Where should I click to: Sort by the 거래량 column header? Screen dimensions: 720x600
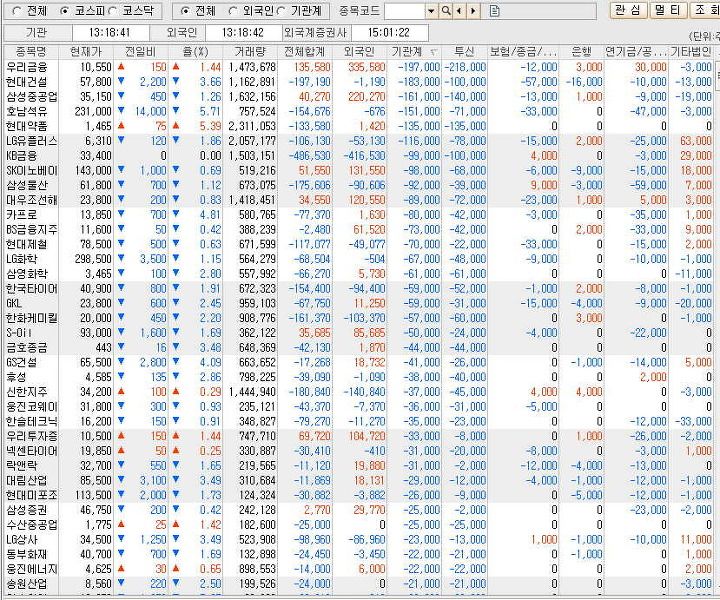tap(250, 52)
